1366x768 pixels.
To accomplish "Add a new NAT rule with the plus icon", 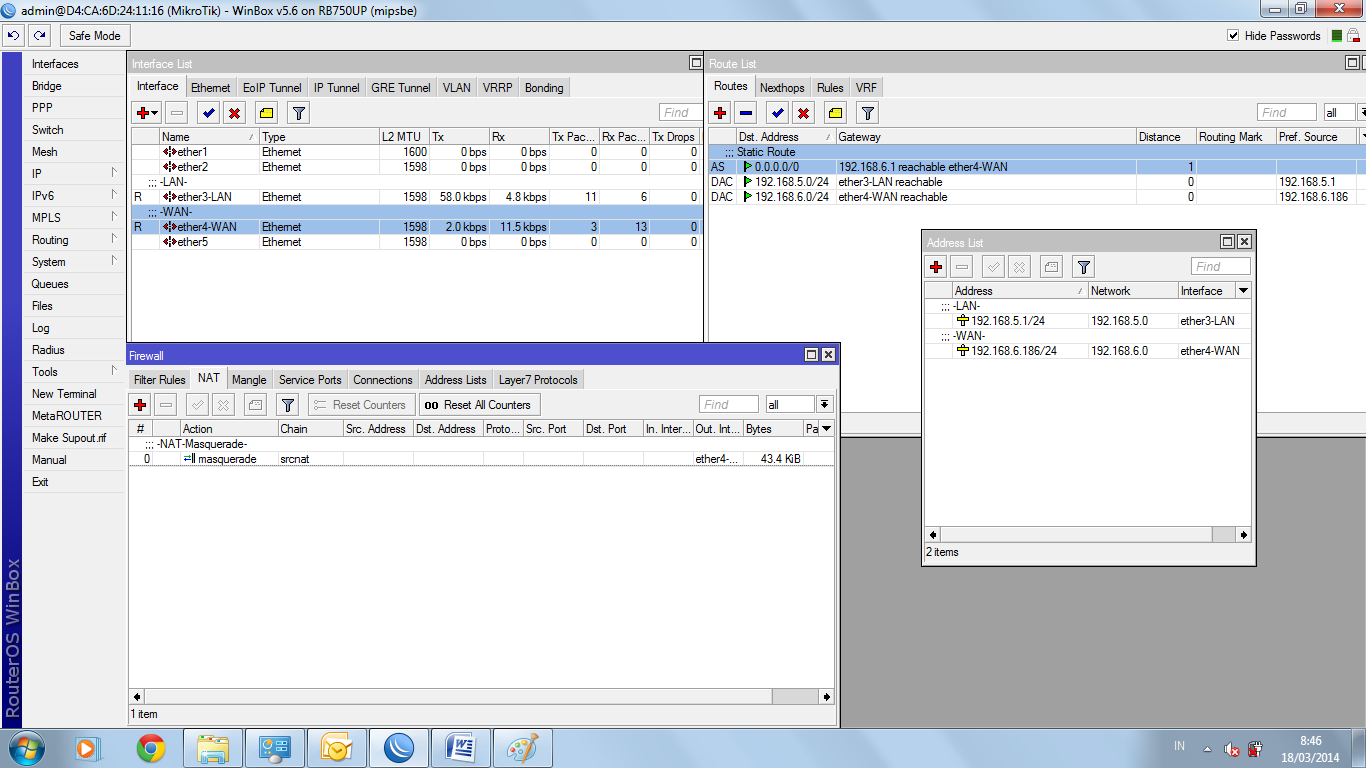I will point(138,404).
